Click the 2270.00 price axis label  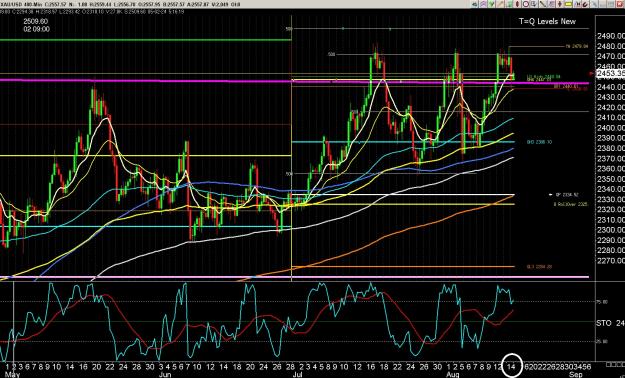point(611,261)
